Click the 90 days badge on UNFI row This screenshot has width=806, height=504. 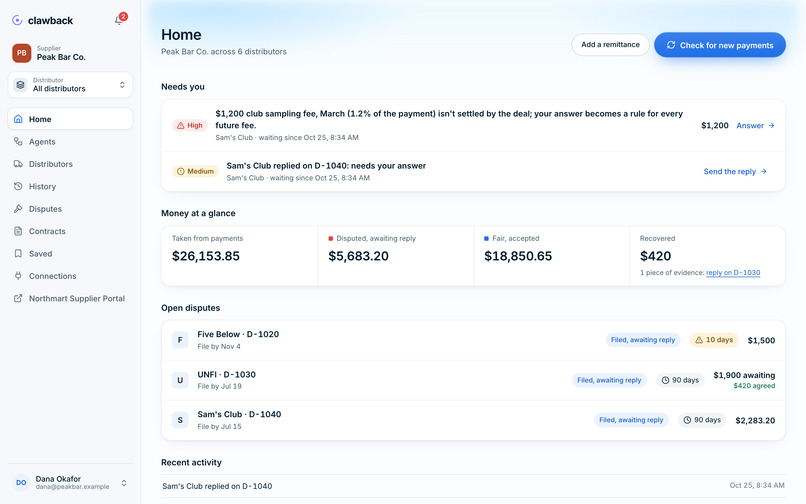click(680, 380)
